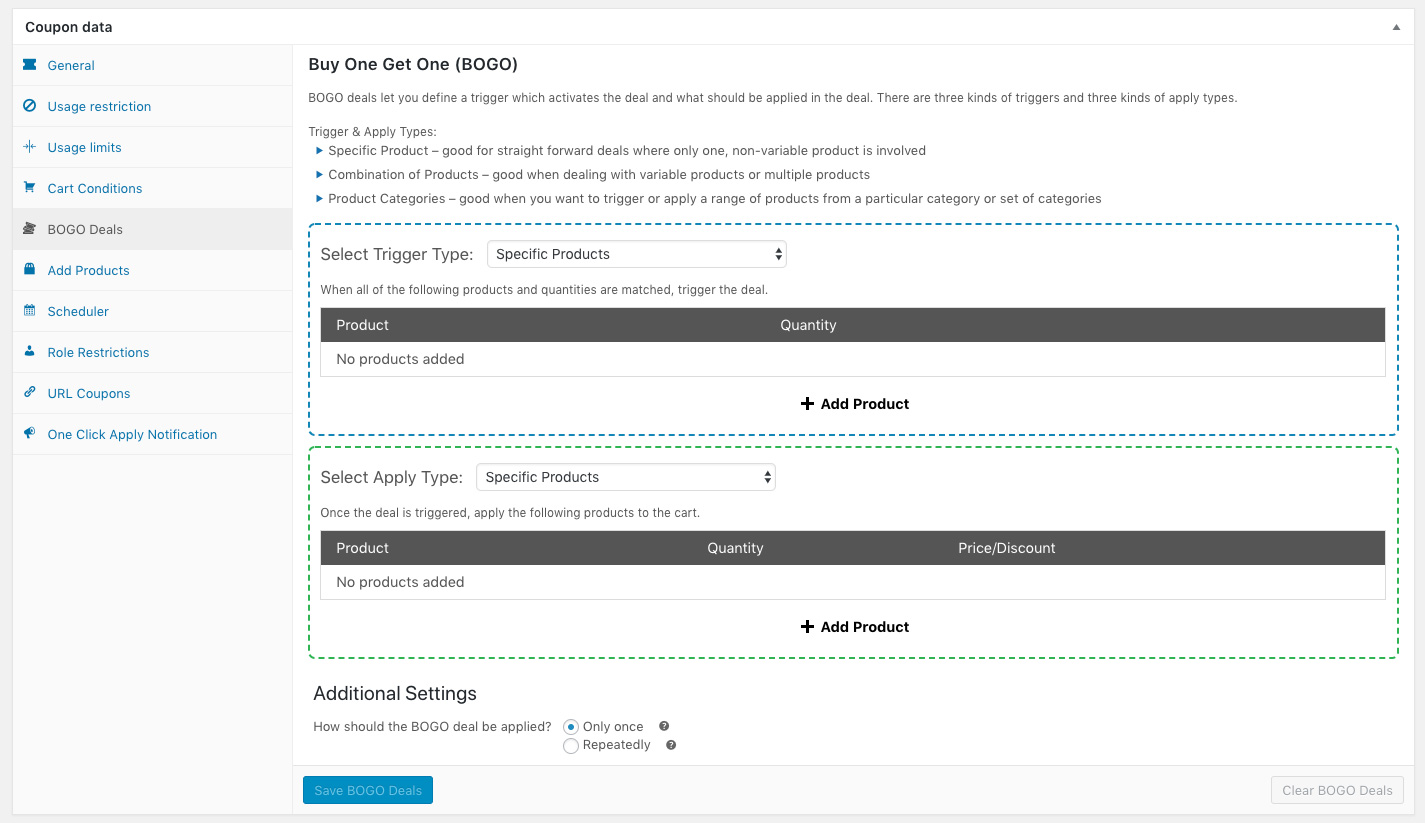Click the 'Select Apply Type:' label
This screenshot has height=823, width=1425.
pyautogui.click(x=391, y=478)
